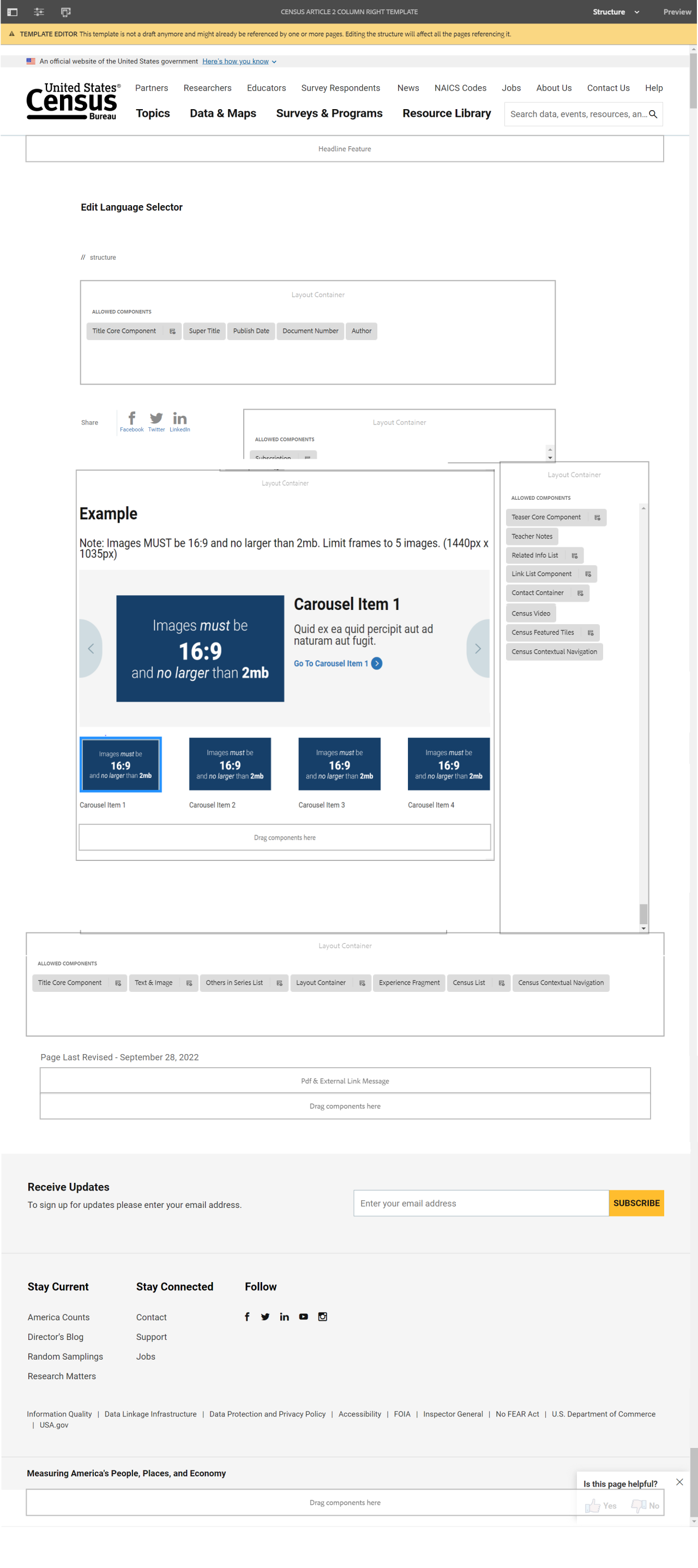Open the Researchers link
The width and height of the screenshot is (698, 1568).
click(208, 88)
